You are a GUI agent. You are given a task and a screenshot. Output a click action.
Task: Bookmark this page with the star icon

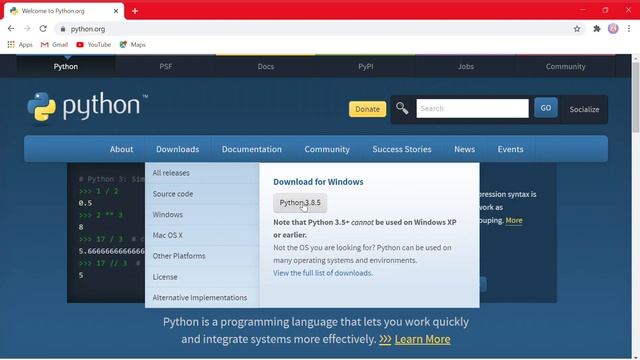577,29
